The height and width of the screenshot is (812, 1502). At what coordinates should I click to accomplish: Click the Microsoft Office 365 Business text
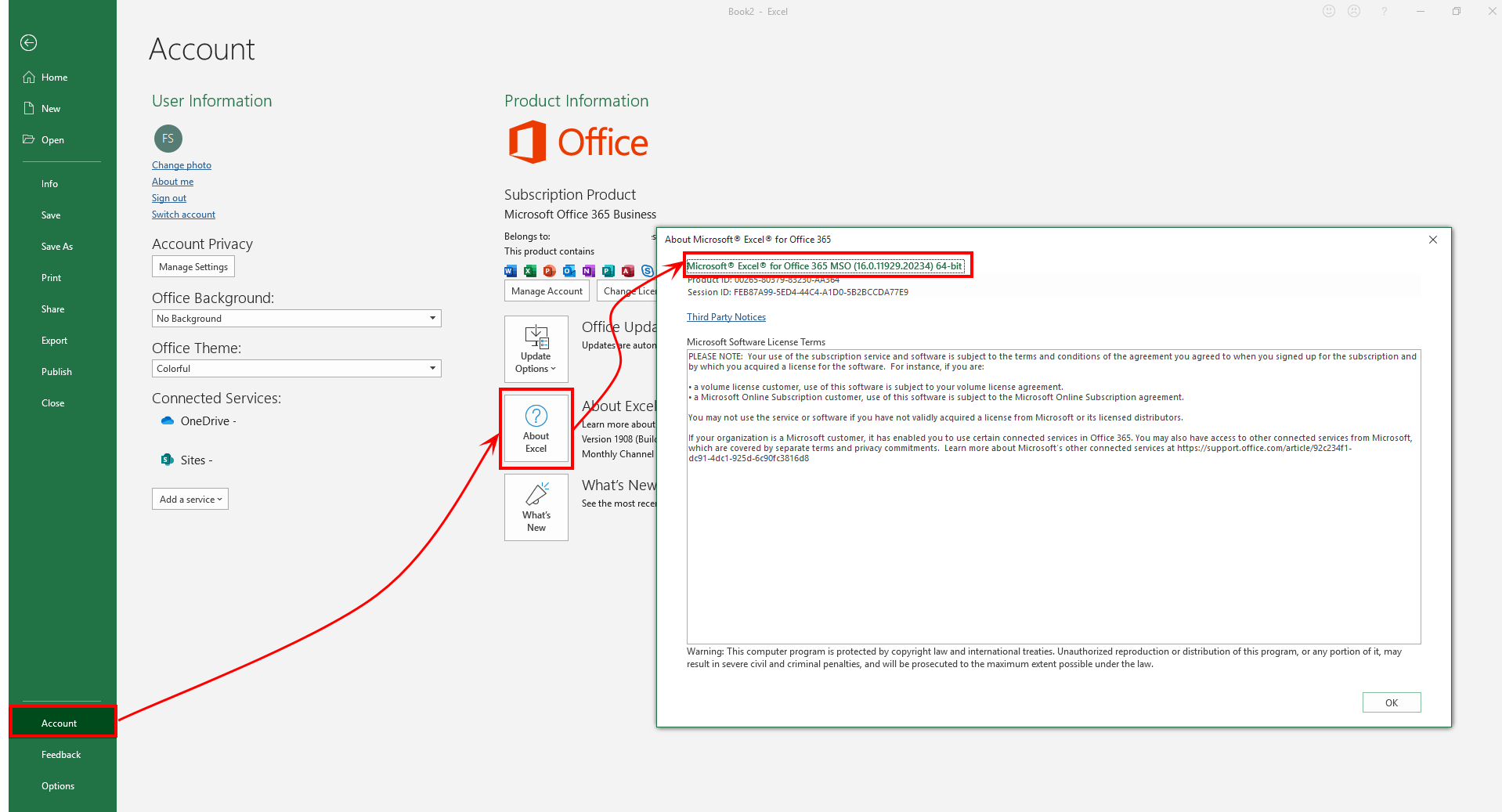[x=580, y=215]
